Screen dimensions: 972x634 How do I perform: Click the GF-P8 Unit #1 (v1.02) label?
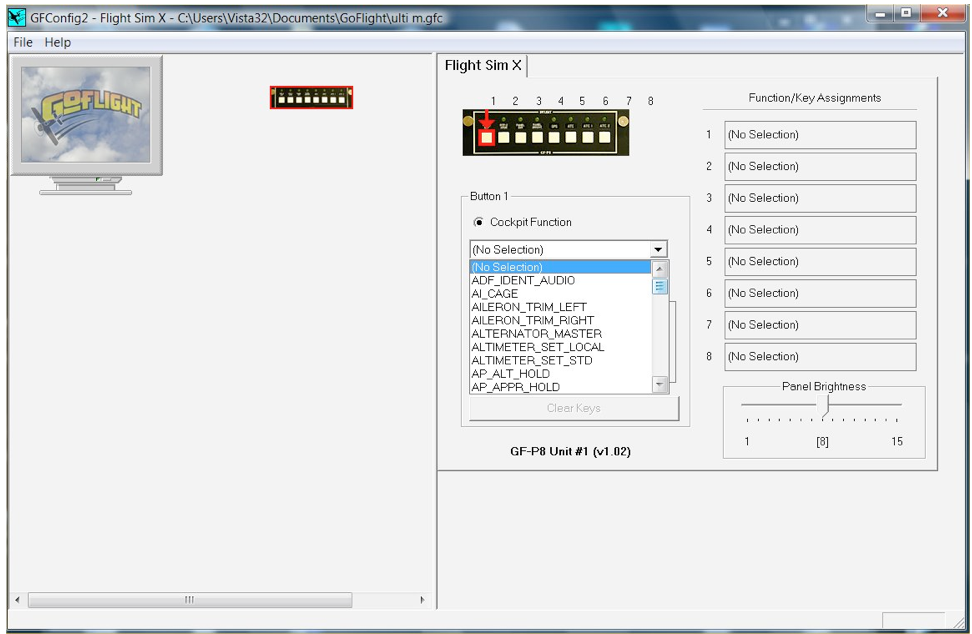pos(570,451)
